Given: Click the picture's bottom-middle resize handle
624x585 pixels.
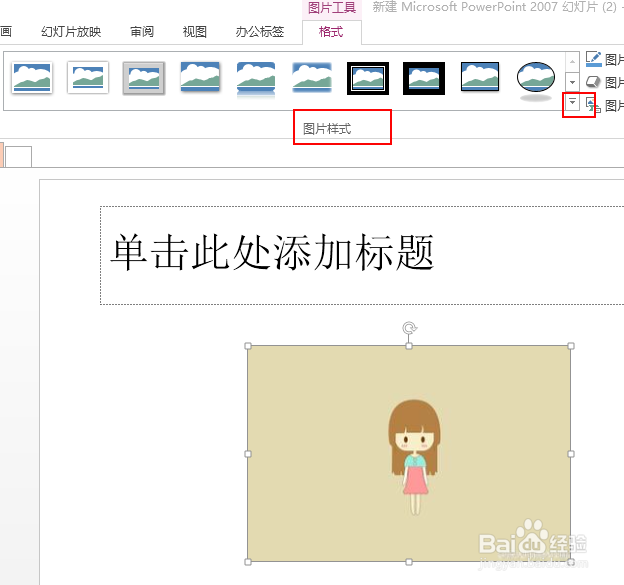Looking at the screenshot, I should point(409,562).
